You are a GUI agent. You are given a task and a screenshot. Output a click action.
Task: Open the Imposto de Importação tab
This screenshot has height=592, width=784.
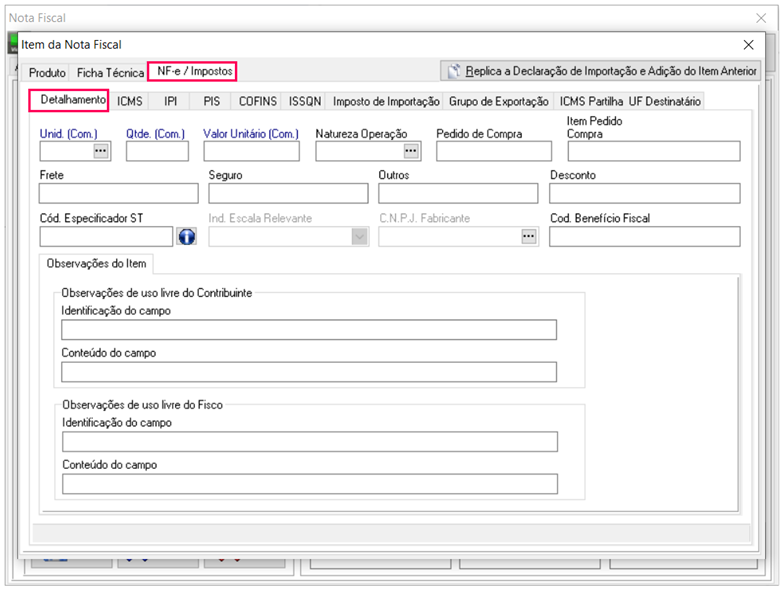coord(386,101)
